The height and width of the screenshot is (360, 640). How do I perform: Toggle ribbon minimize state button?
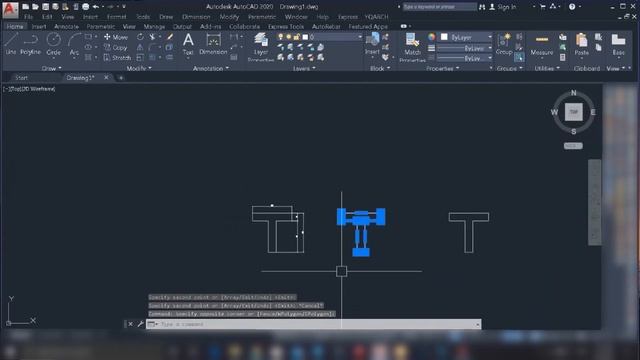403,26
